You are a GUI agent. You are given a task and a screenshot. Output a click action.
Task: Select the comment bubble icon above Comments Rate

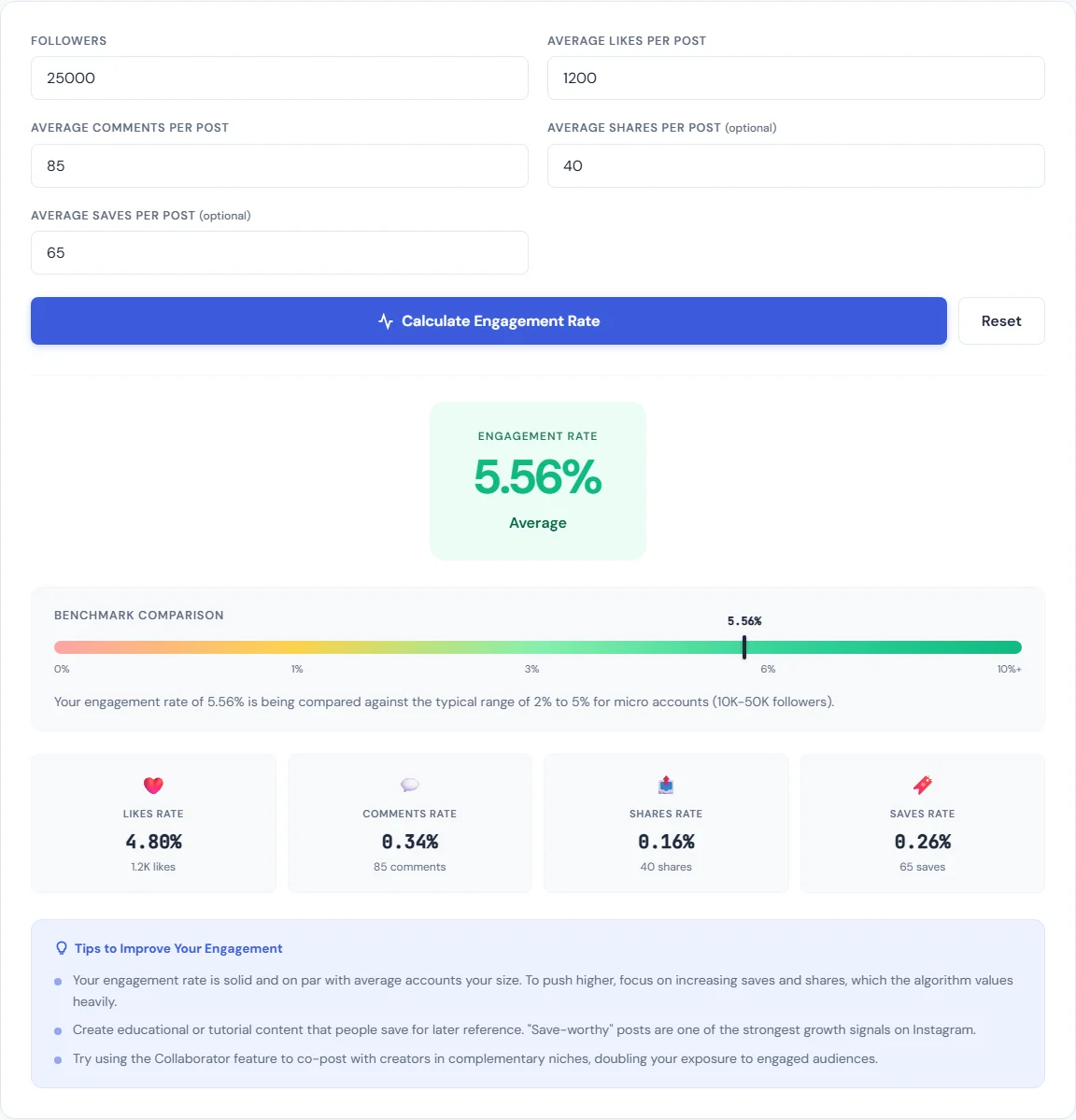click(x=409, y=785)
